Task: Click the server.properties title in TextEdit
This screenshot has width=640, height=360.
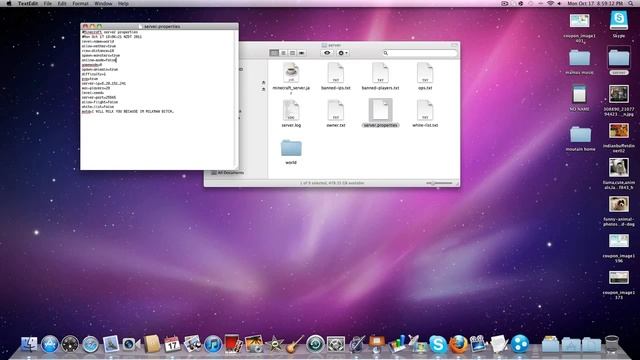Action: tap(162, 26)
